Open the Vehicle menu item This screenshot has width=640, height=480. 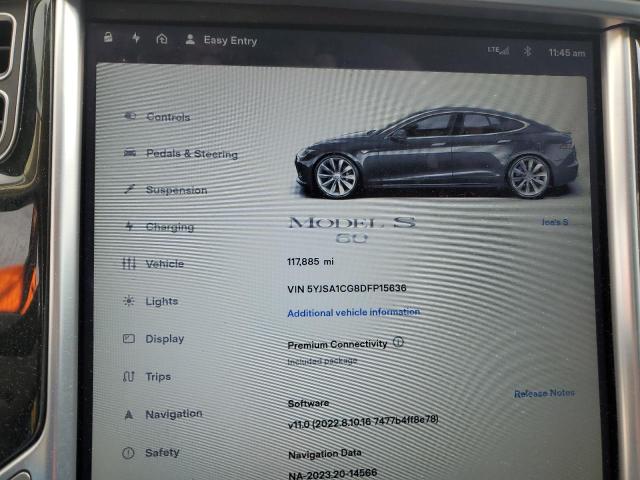pyautogui.click(x=164, y=264)
